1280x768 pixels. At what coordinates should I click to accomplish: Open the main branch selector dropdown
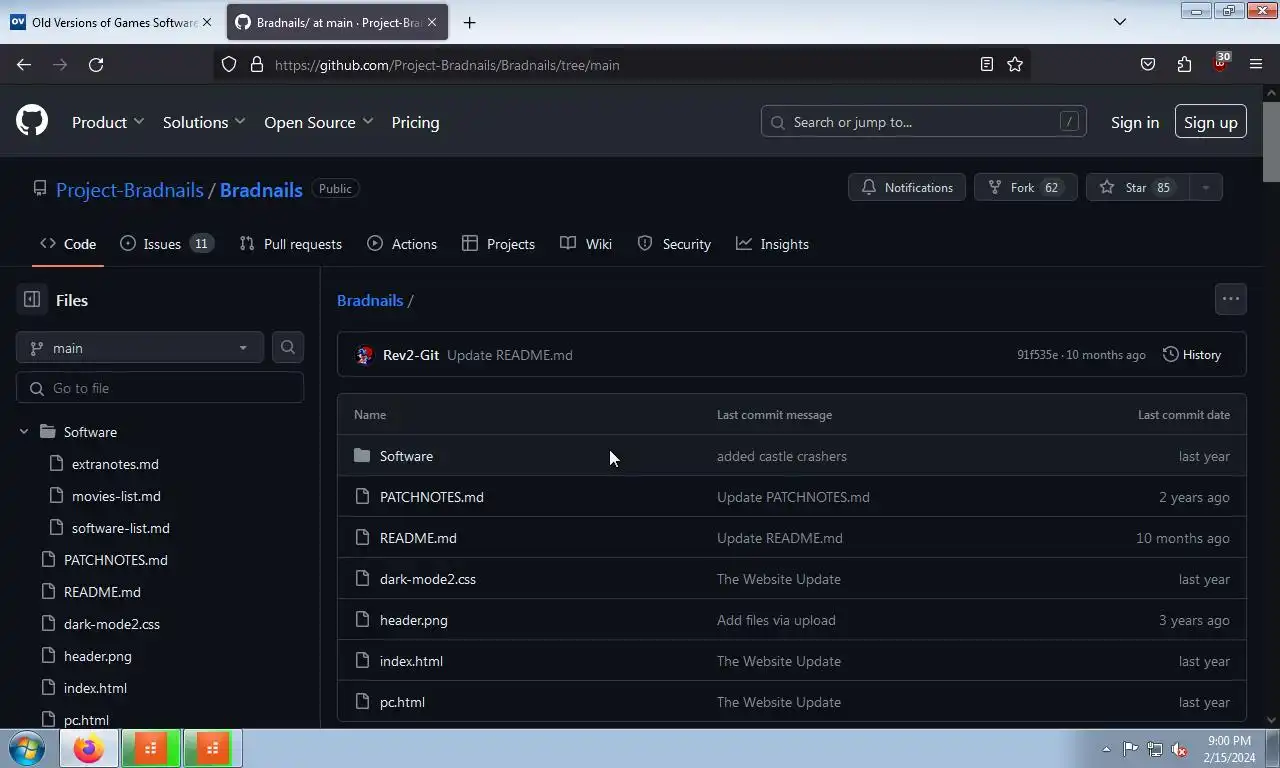point(140,347)
